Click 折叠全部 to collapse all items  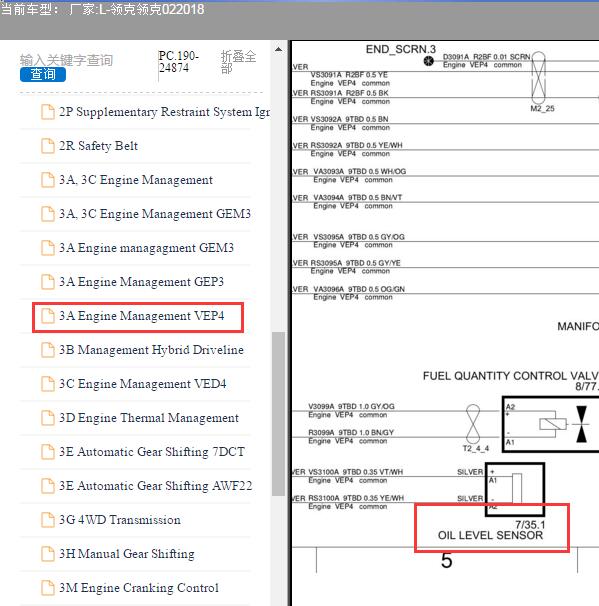click(x=238, y=62)
